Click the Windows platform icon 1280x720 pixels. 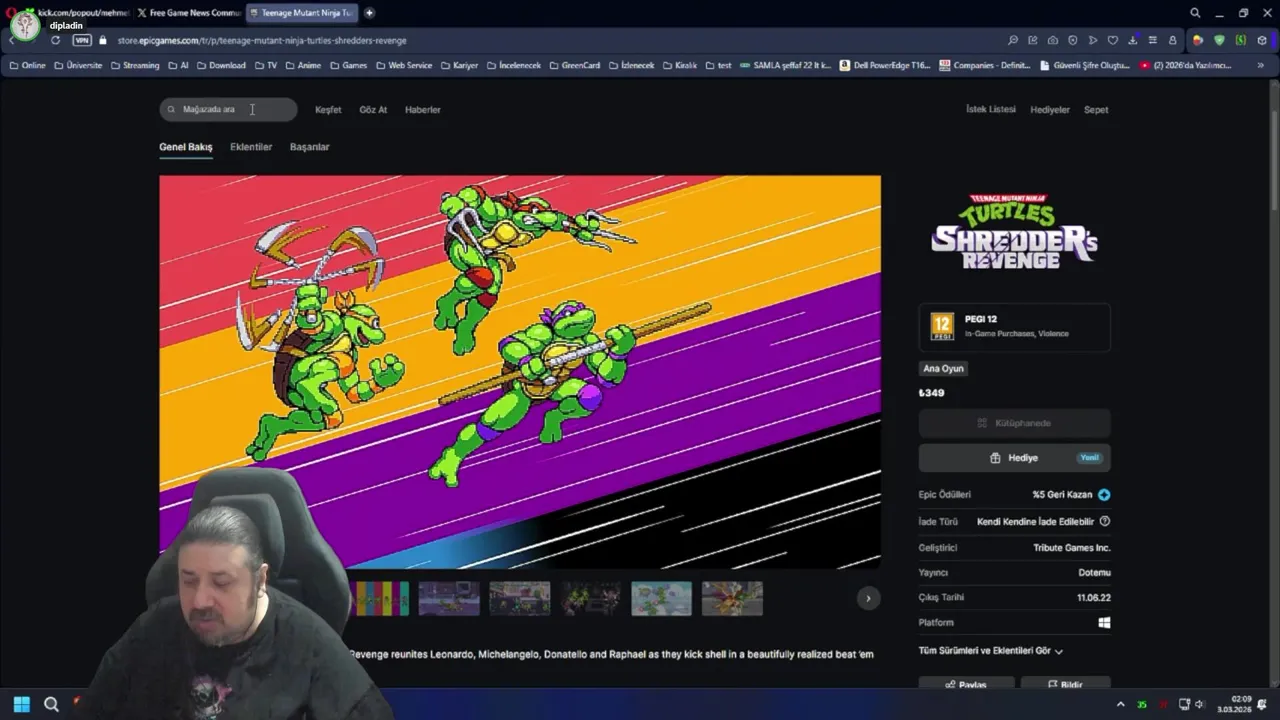point(1104,623)
